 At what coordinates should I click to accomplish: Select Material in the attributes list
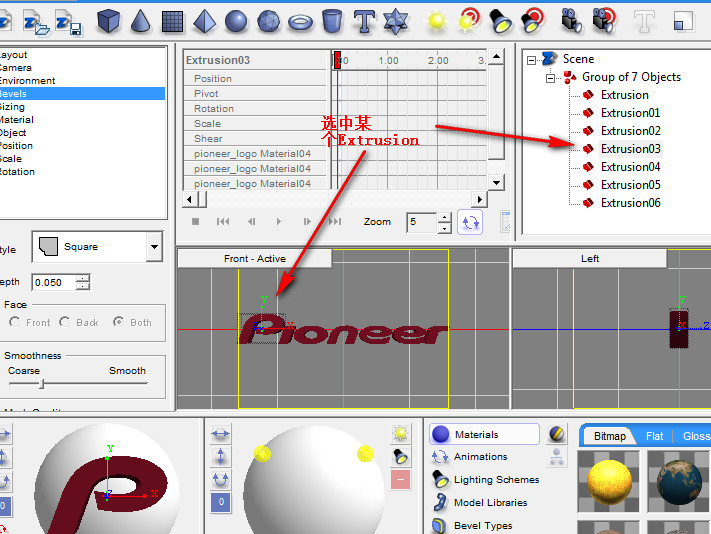click(x=17, y=120)
